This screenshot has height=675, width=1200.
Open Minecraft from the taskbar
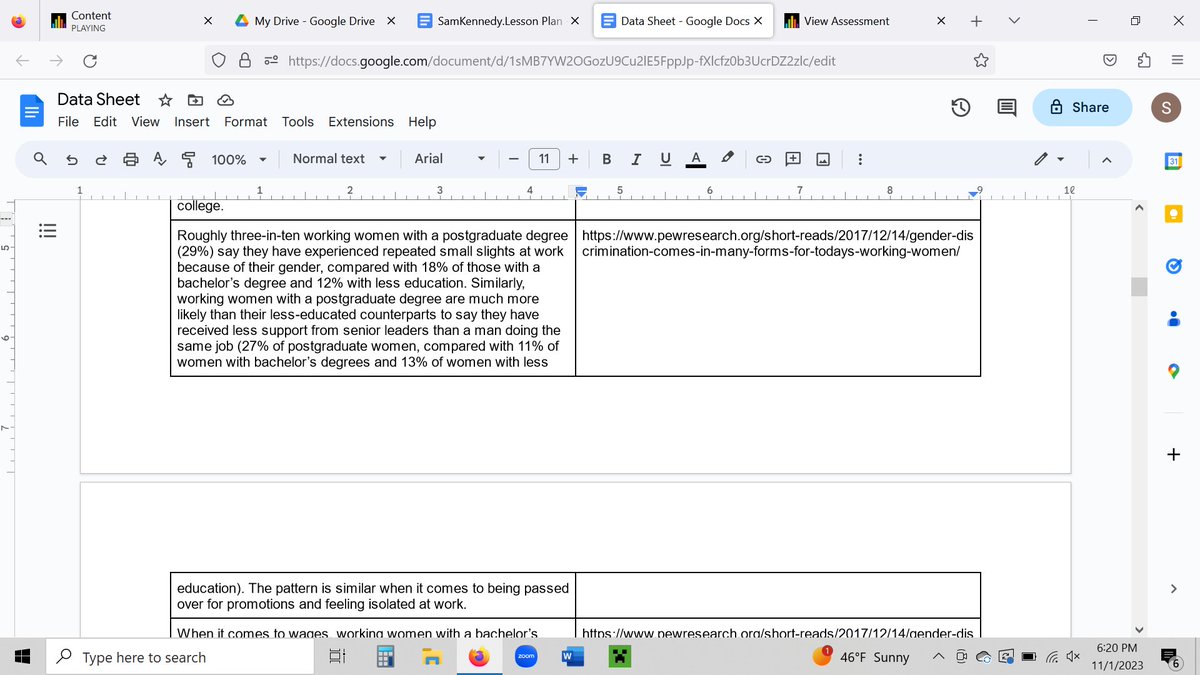[x=620, y=657]
